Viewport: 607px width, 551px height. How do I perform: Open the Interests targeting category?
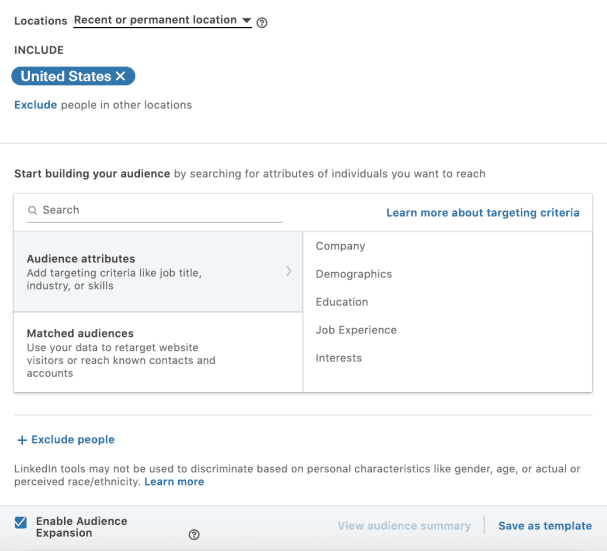point(339,358)
